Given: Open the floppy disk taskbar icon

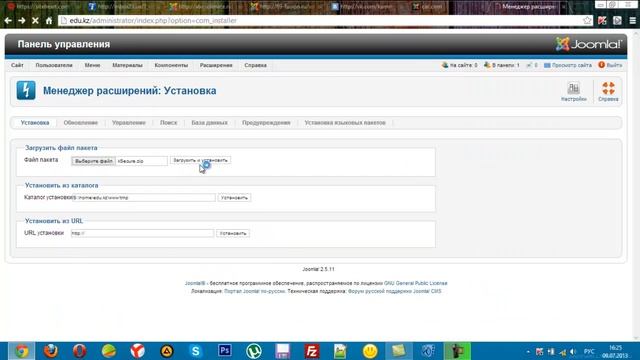Looking at the screenshot, I should coord(282,351).
